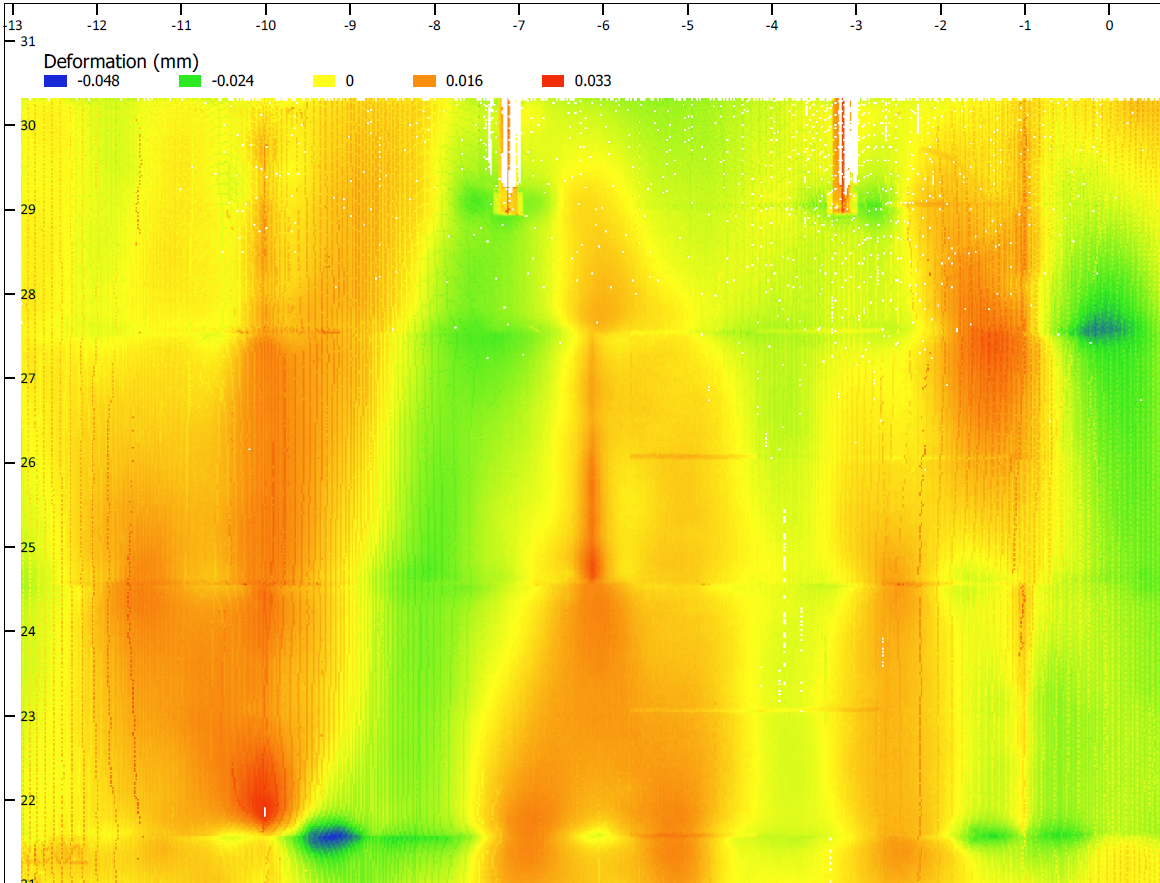The image size is (1160, 883).
Task: Click the Deformation (mm) legend title
Action: point(121,62)
